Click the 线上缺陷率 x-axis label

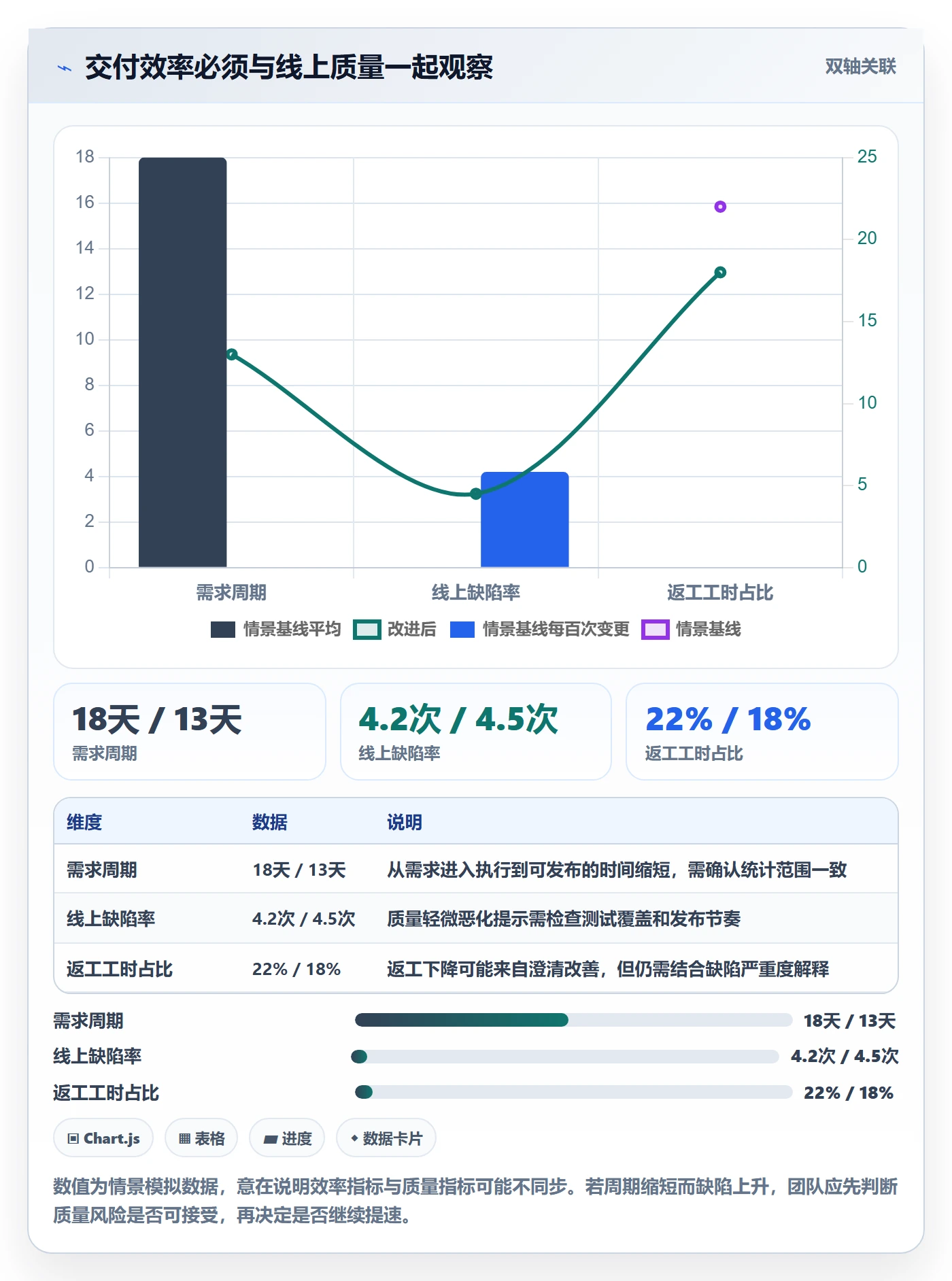coord(476,593)
